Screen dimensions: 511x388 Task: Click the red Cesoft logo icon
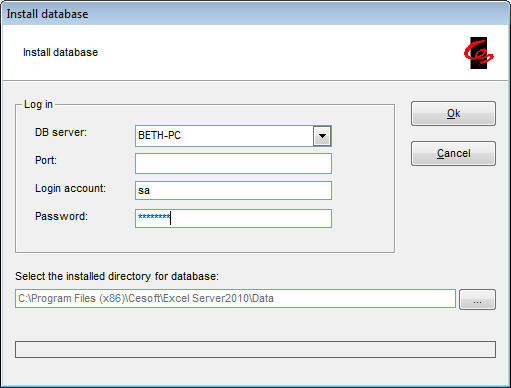pyautogui.click(x=479, y=53)
